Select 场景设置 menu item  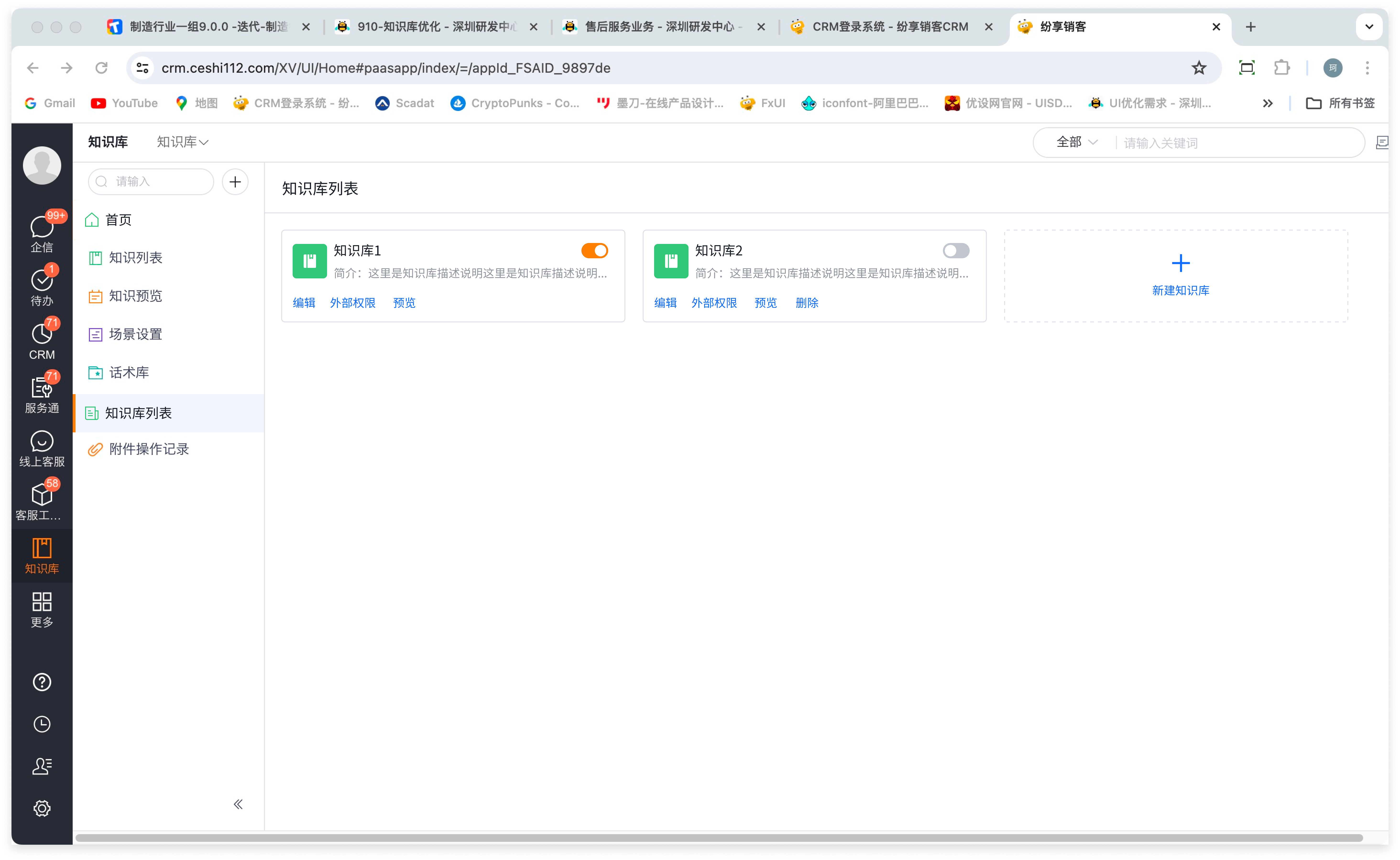click(x=168, y=334)
